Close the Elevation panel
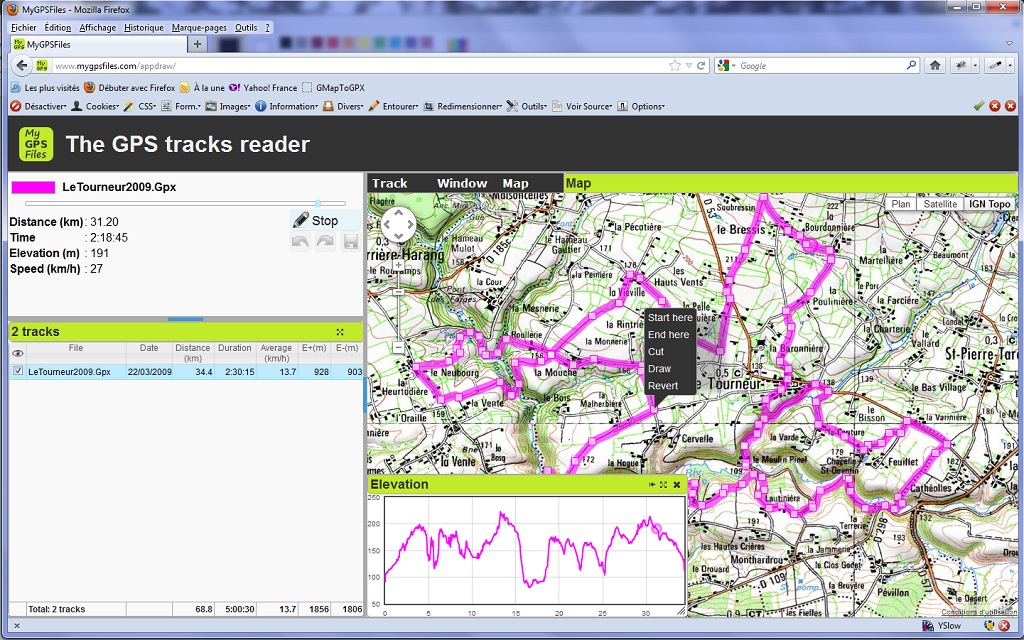 coord(677,485)
